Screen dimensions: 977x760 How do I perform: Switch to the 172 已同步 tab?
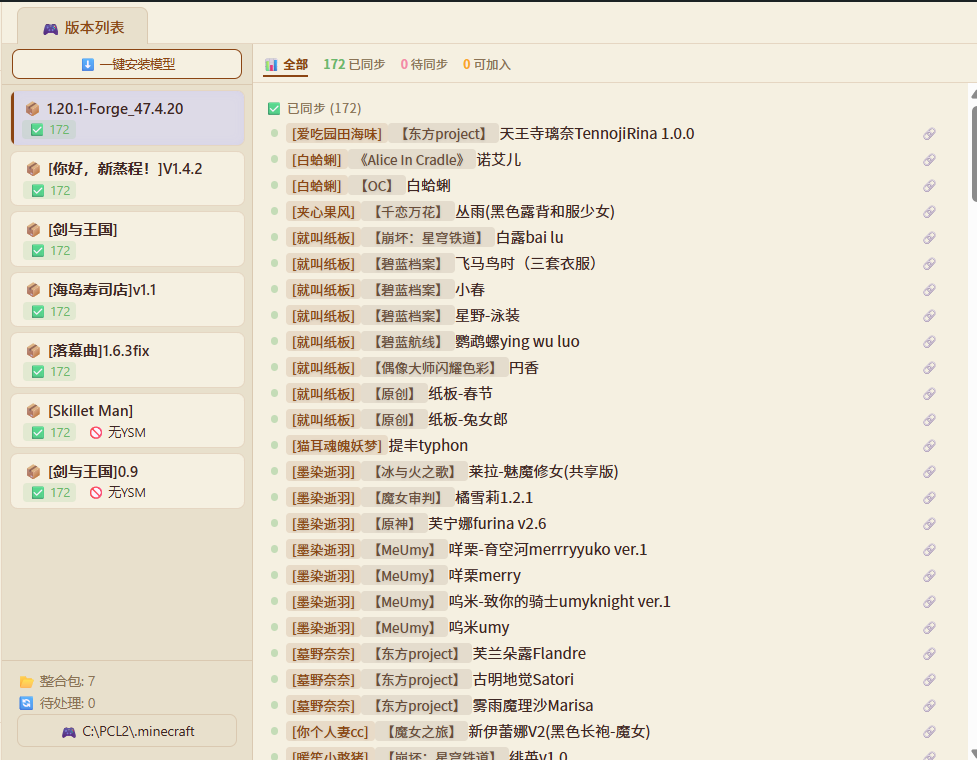tap(354, 64)
